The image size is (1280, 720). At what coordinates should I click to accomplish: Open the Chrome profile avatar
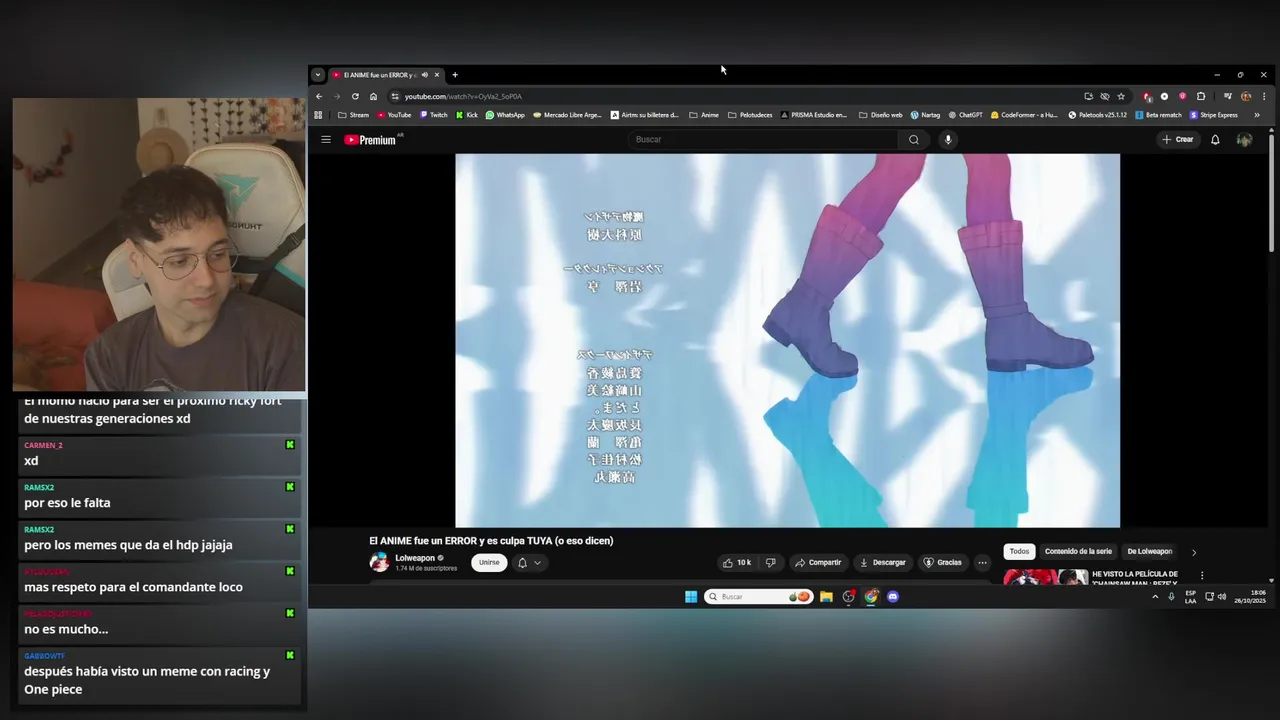pyautogui.click(x=1246, y=96)
